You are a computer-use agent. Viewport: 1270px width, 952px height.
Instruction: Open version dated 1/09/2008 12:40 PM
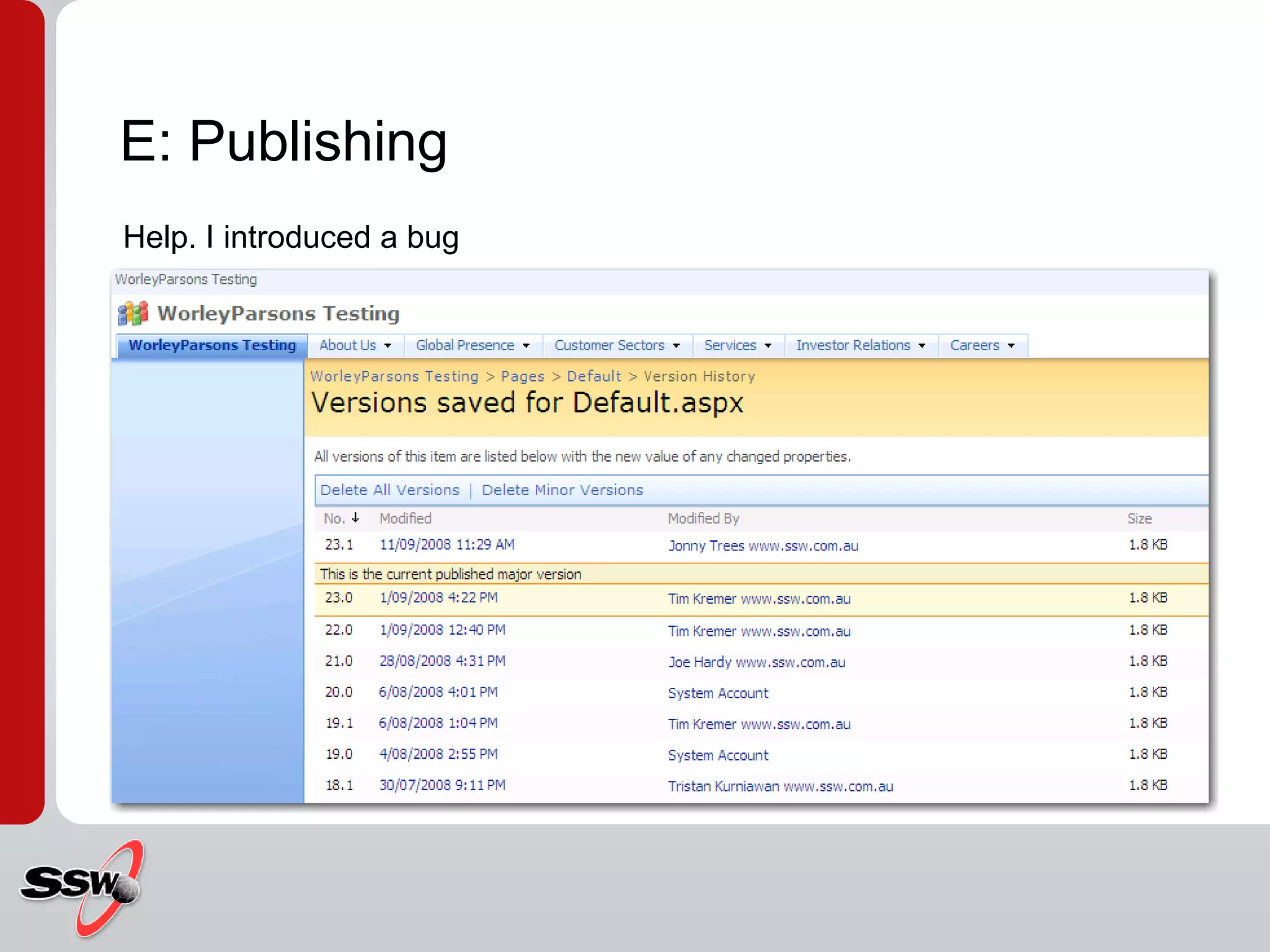click(x=442, y=630)
